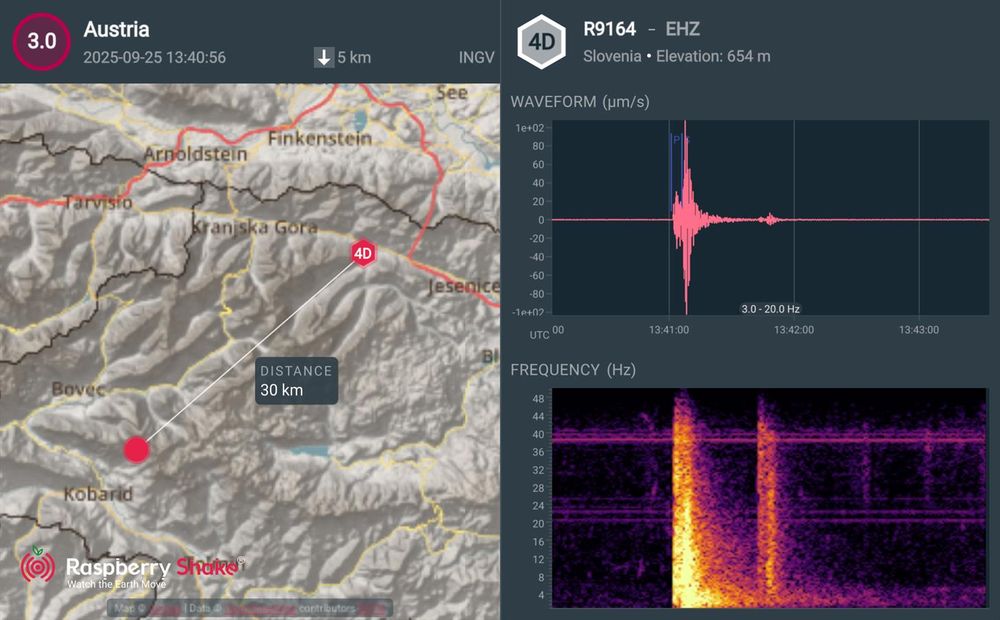Image resolution: width=1000 pixels, height=620 pixels.
Task: Click the 3.0 - 20.0 Hz filter label
Action: pyautogui.click(x=770, y=309)
